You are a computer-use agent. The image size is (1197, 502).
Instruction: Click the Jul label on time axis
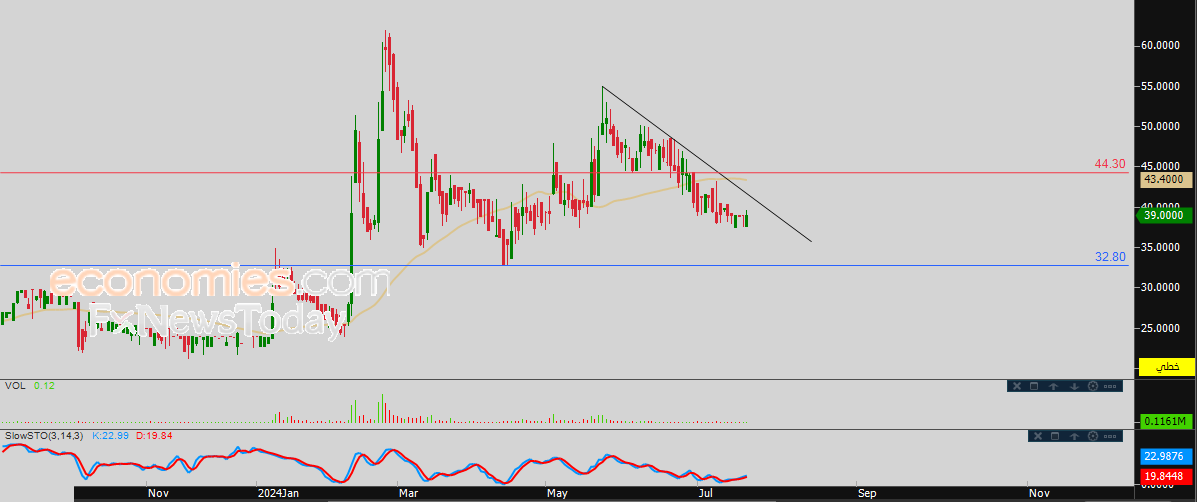point(707,494)
